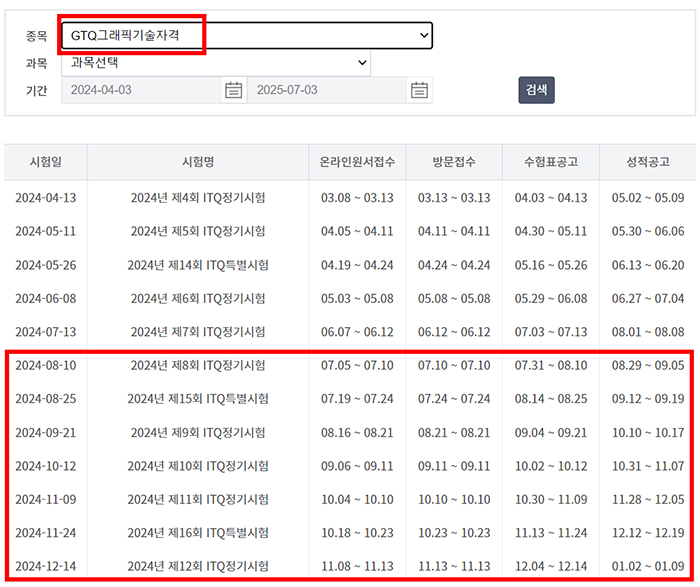
Task: Click online registration period 03.08 ~ 03.13
Action: (x=357, y=198)
